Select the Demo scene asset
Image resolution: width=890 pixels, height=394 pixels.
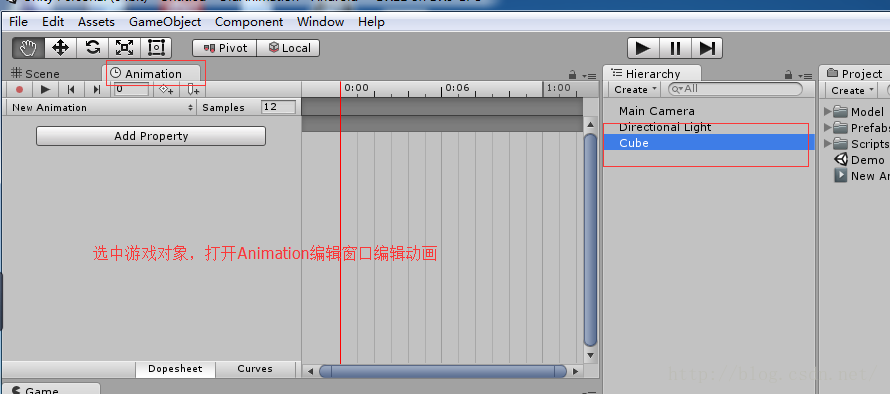pyautogui.click(x=859, y=160)
